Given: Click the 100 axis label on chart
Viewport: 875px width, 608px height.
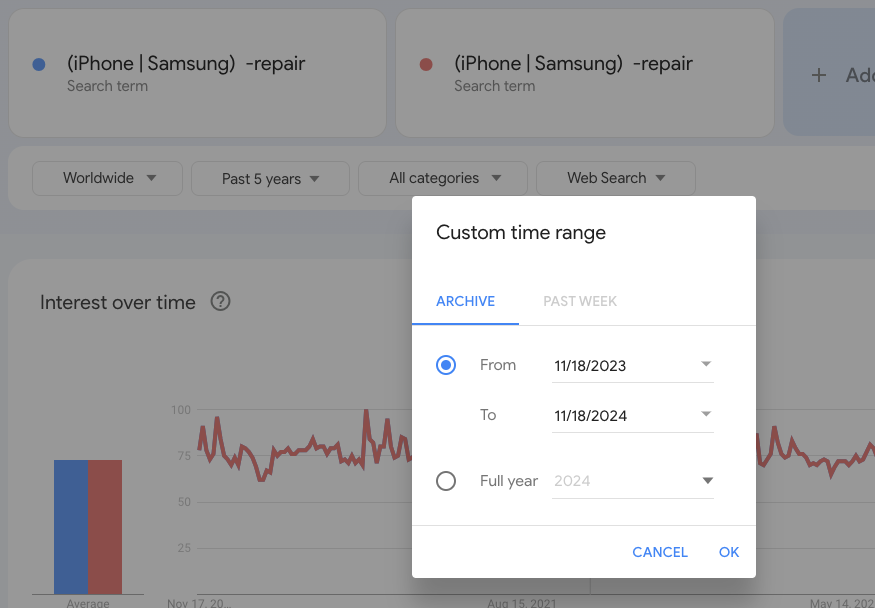Looking at the screenshot, I should 181,410.
